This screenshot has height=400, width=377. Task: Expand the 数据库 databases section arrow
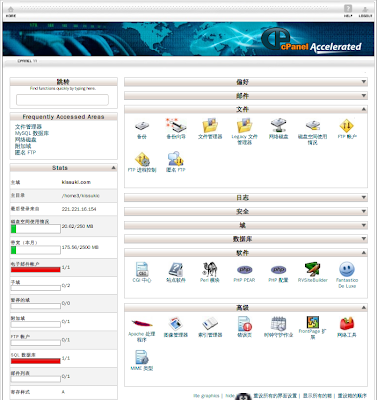[x=364, y=239]
